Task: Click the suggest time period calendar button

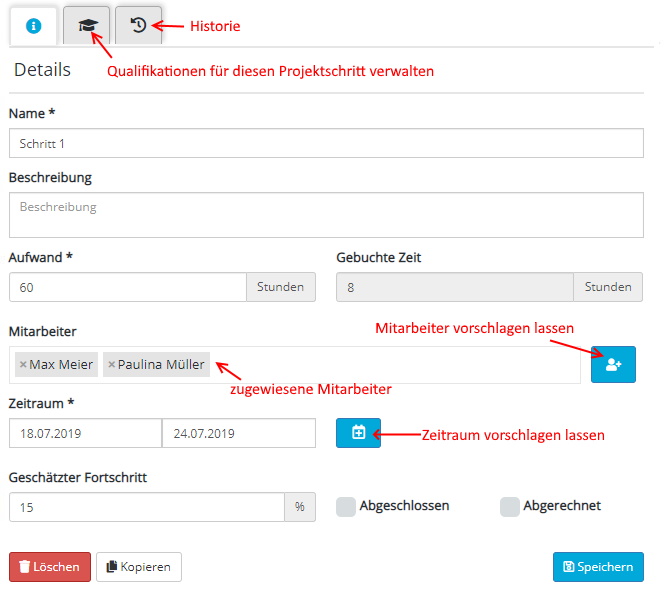Action: (x=358, y=433)
